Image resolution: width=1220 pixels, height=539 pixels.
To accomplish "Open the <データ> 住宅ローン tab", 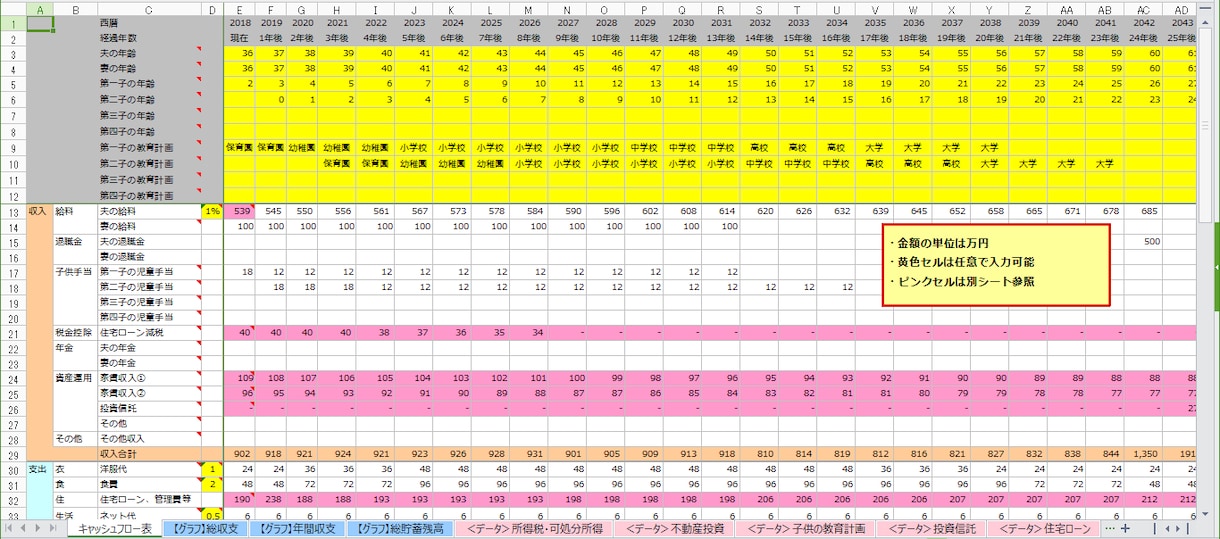I will pyautogui.click(x=1044, y=528).
